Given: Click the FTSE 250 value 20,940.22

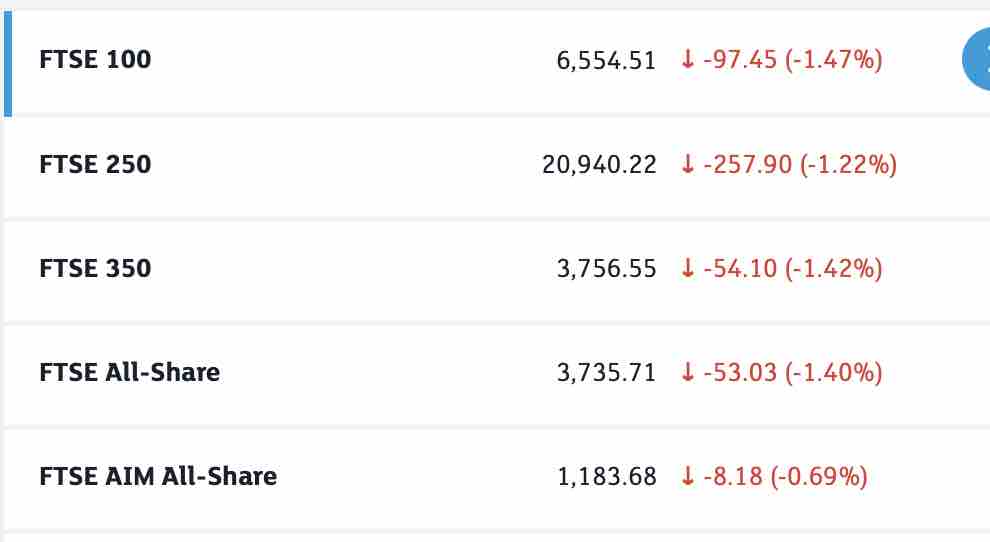Looking at the screenshot, I should point(599,165).
